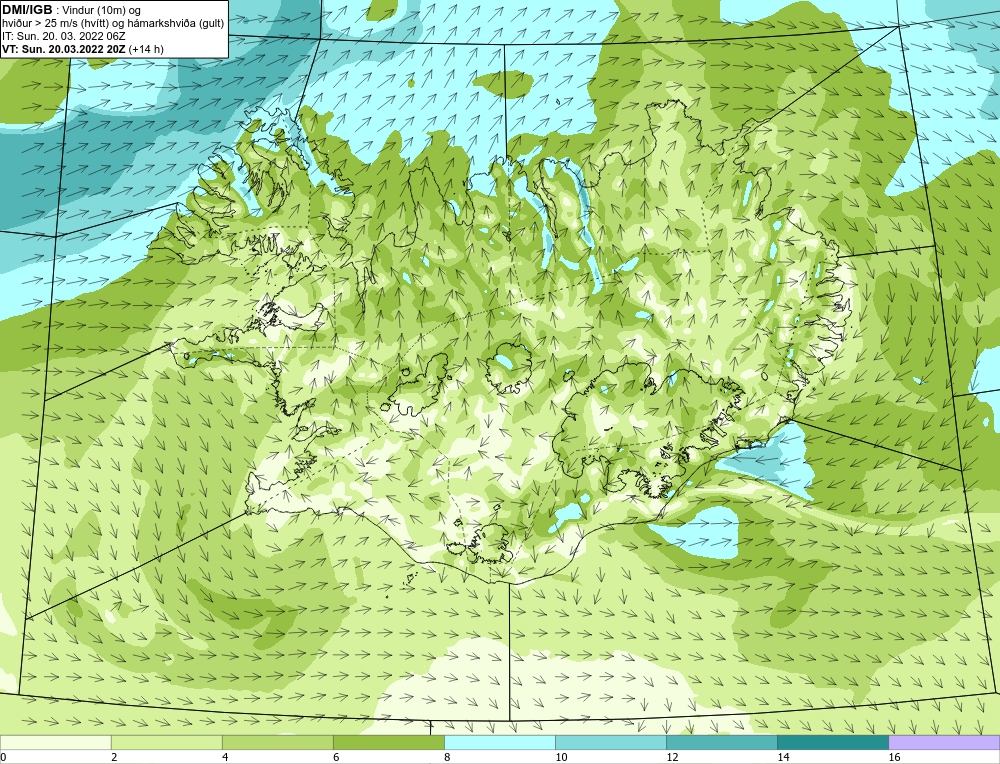Click the legend tick label '14'
Screen dimensions: 1000x764
click(783, 757)
